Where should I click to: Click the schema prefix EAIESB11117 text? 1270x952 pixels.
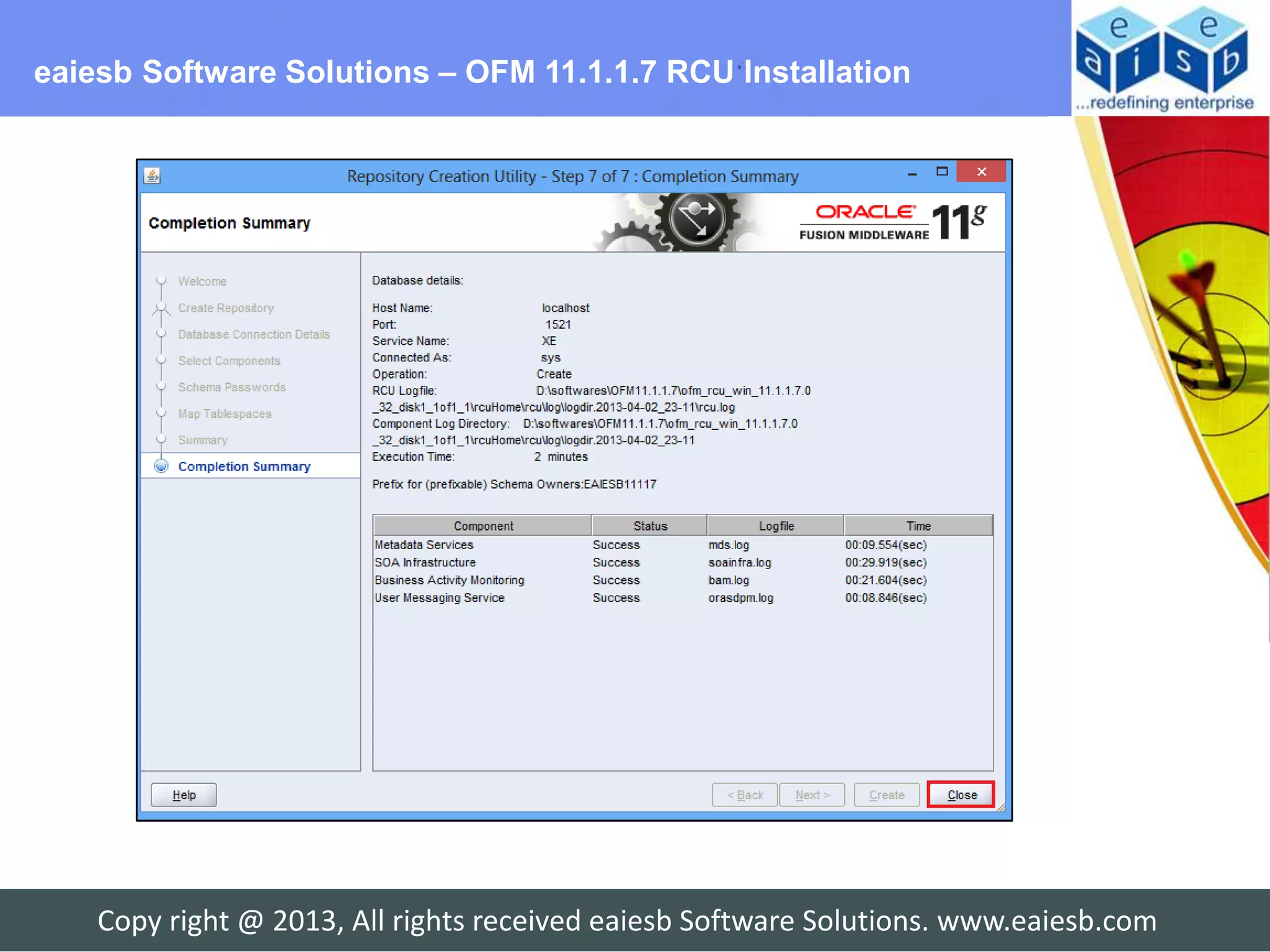(x=619, y=485)
